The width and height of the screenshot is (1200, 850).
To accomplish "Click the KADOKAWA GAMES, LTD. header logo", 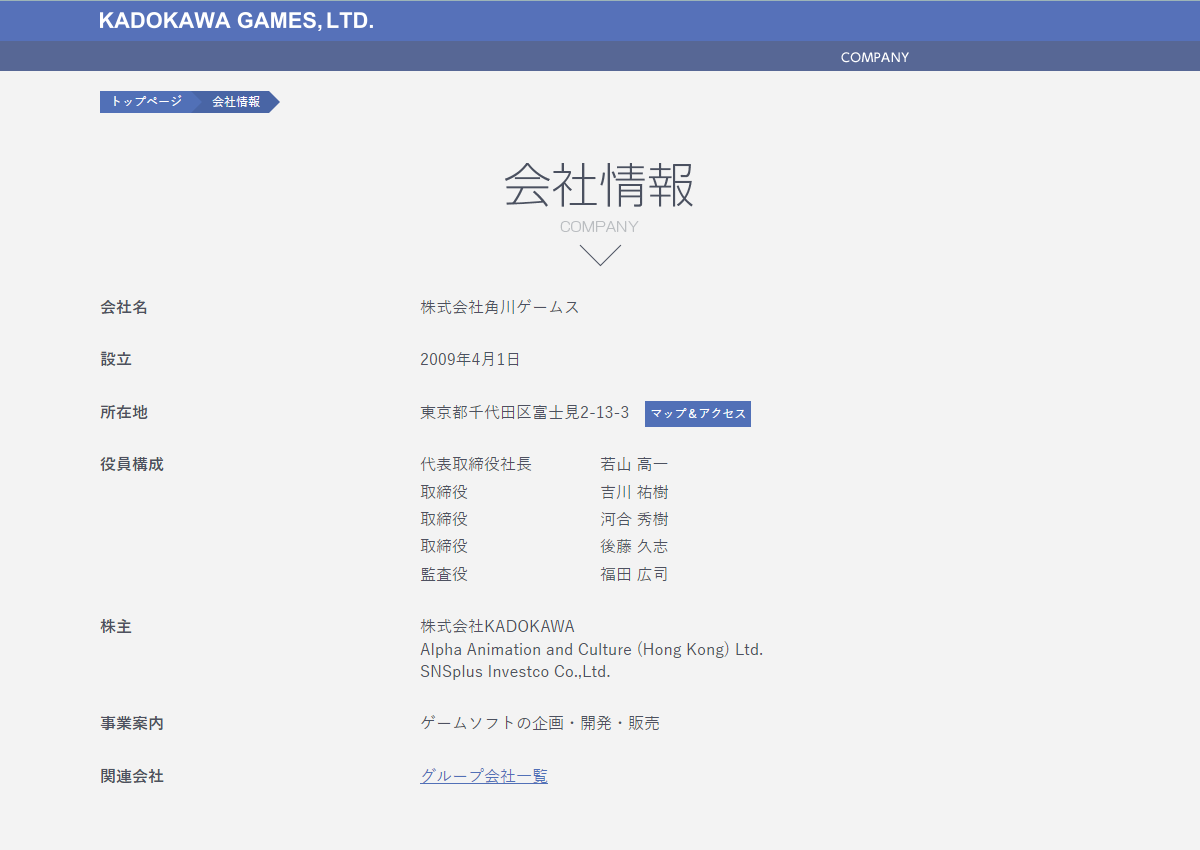I will [x=236, y=21].
